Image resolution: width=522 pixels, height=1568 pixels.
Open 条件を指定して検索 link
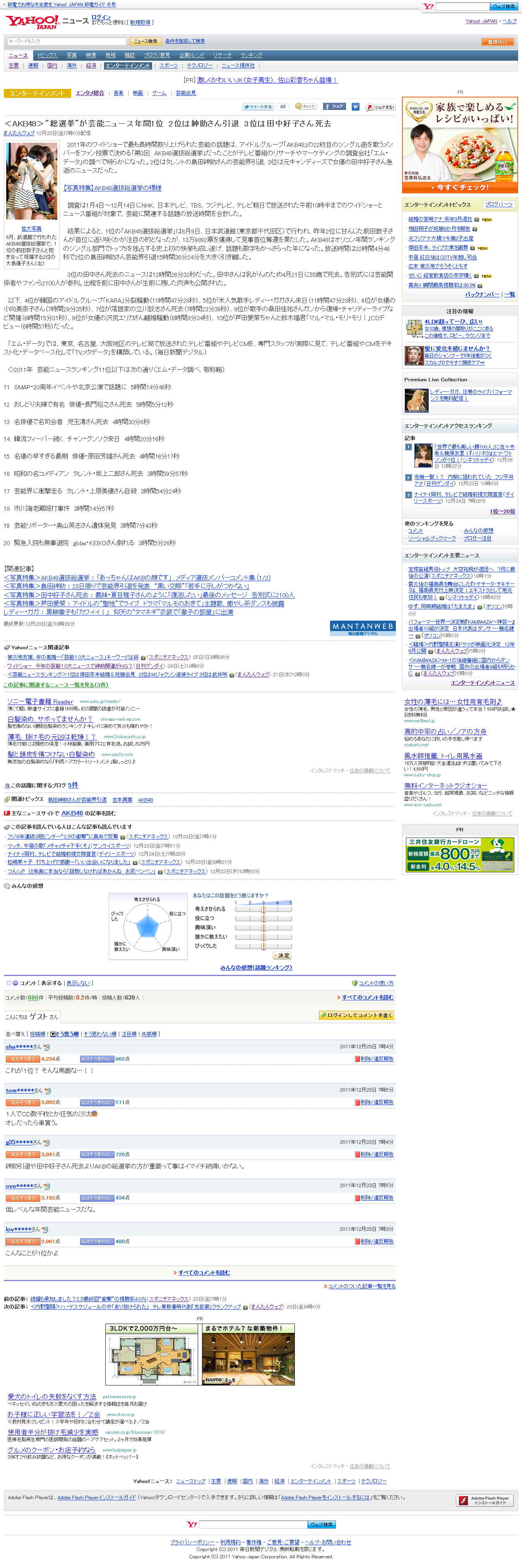coord(185,41)
